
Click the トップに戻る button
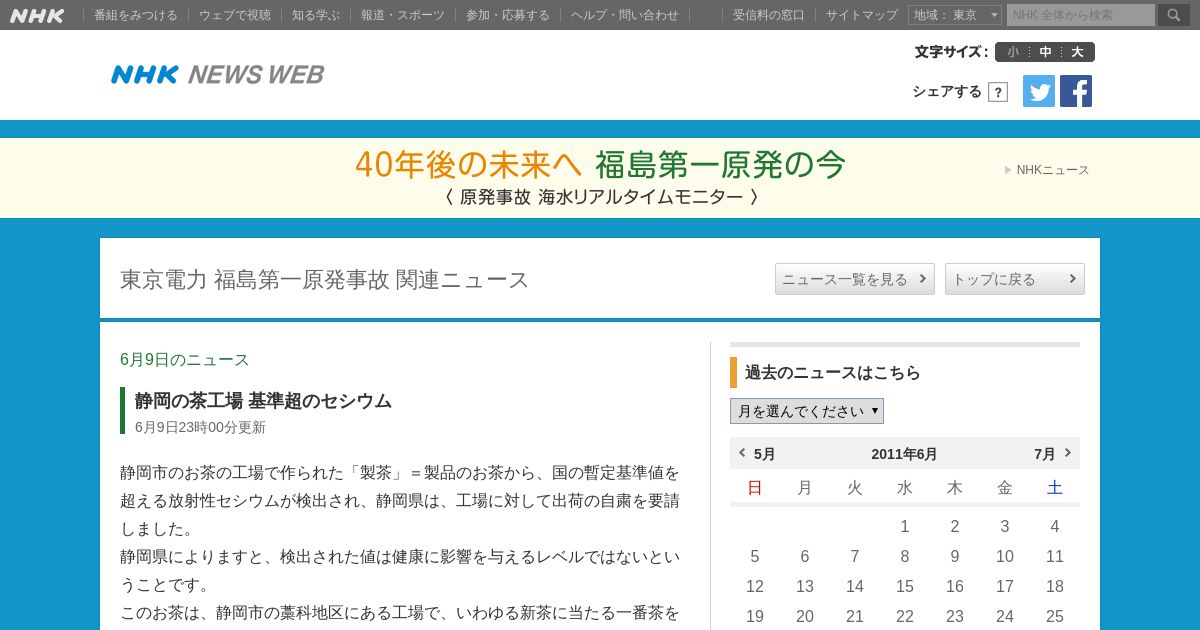pyautogui.click(x=1015, y=279)
